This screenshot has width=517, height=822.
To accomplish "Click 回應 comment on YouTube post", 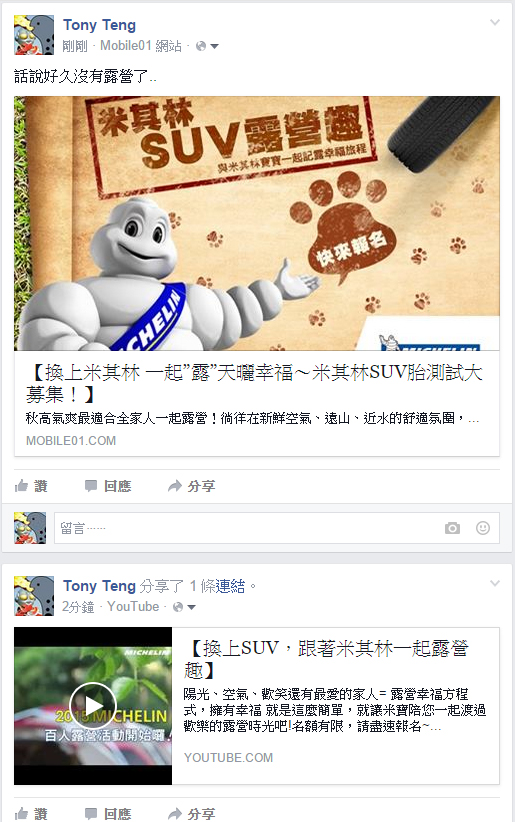I will (108, 813).
